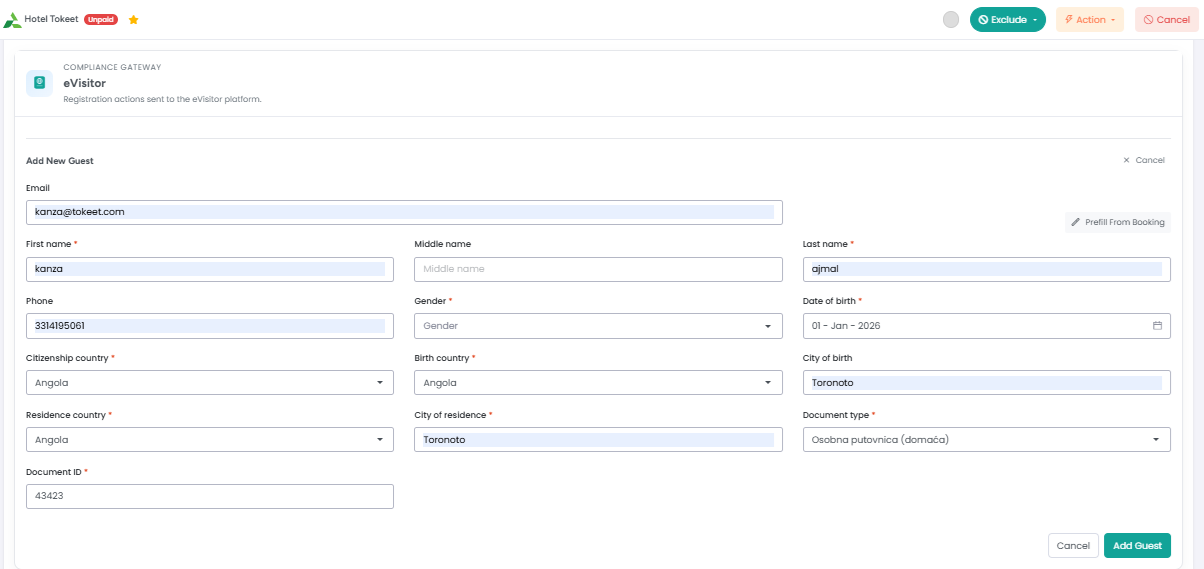Open the date of birth calendar icon
This screenshot has height=569, width=1204.
tap(1157, 326)
